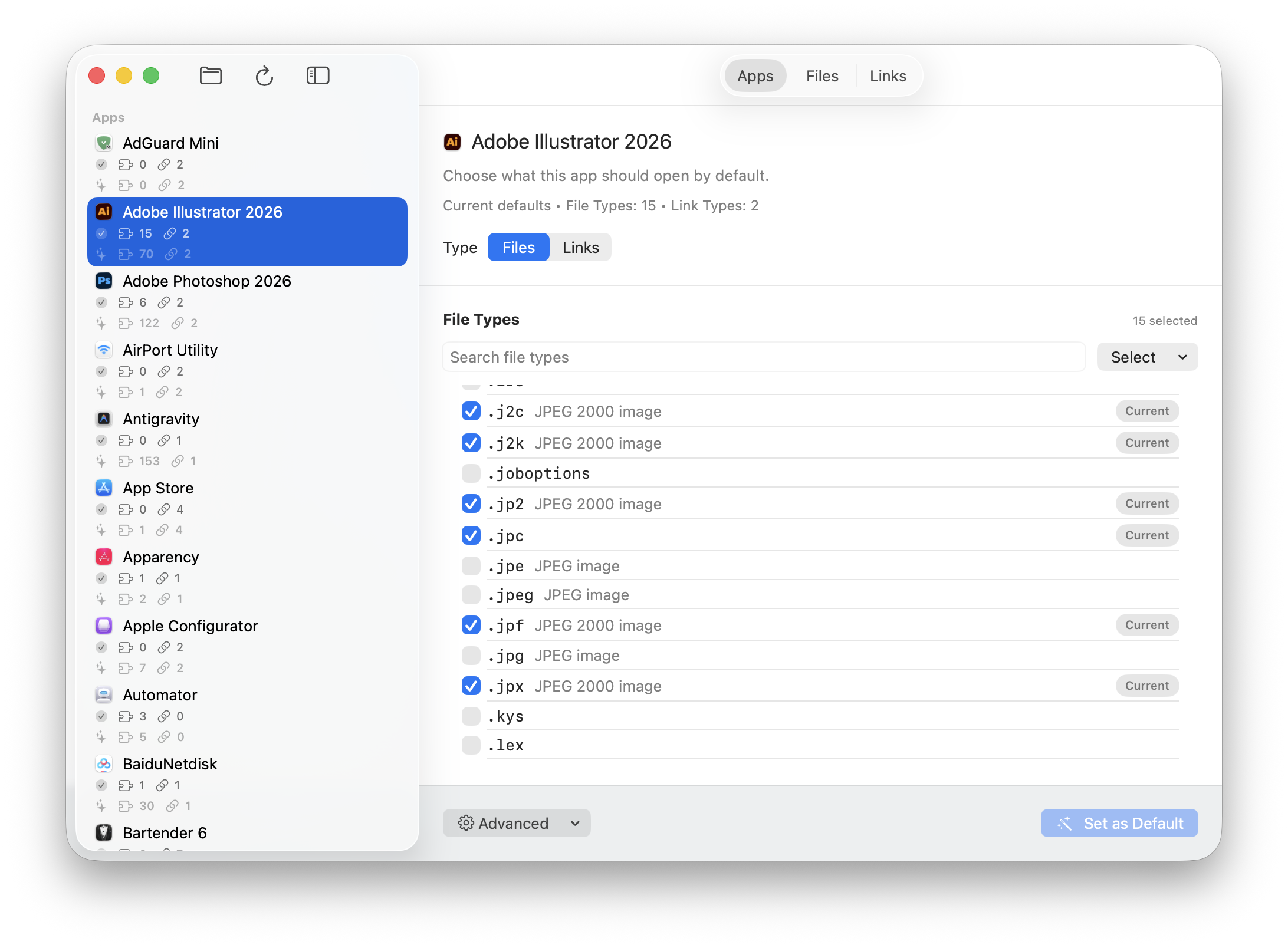Switch to the Files tab at top
The height and width of the screenshot is (948, 1288).
tap(822, 75)
